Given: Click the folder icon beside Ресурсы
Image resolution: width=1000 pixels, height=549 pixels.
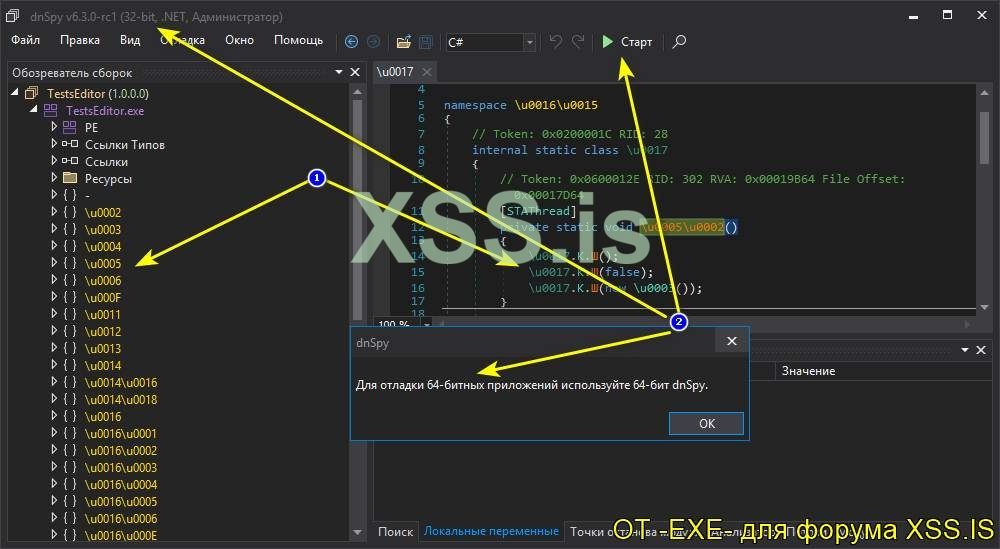Looking at the screenshot, I should pos(70,178).
